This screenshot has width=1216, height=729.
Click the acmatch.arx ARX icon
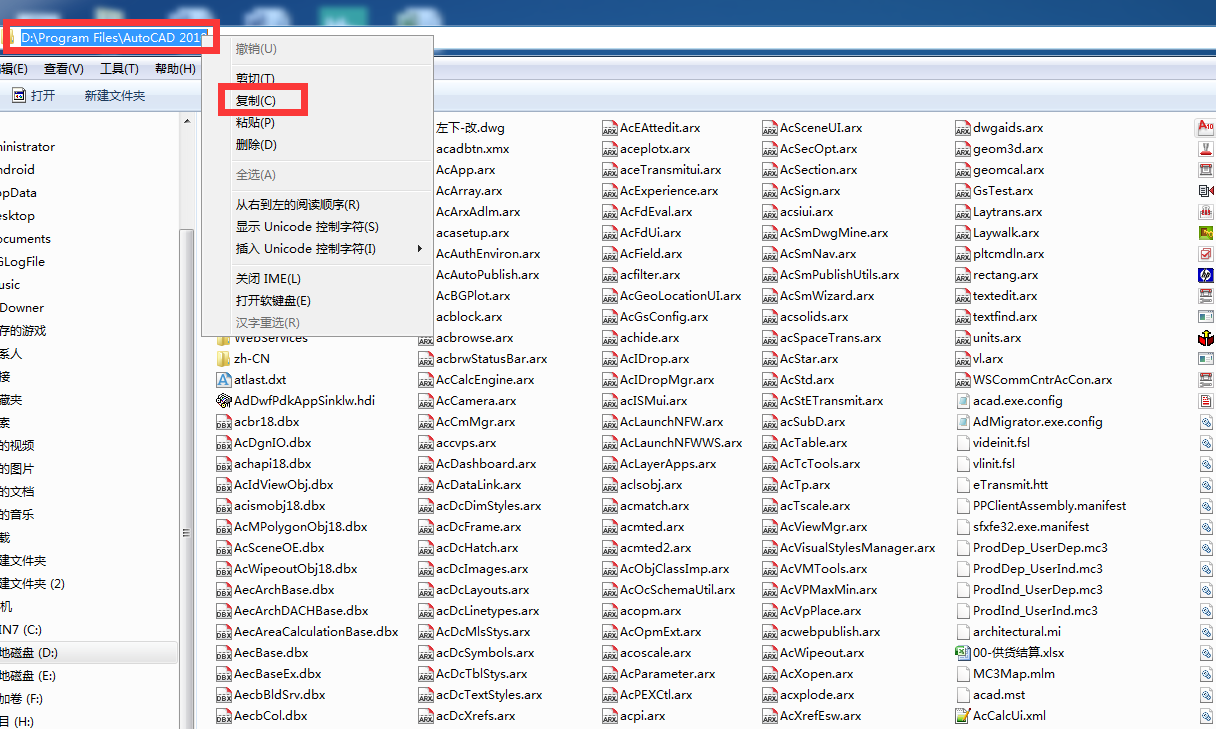(610, 506)
